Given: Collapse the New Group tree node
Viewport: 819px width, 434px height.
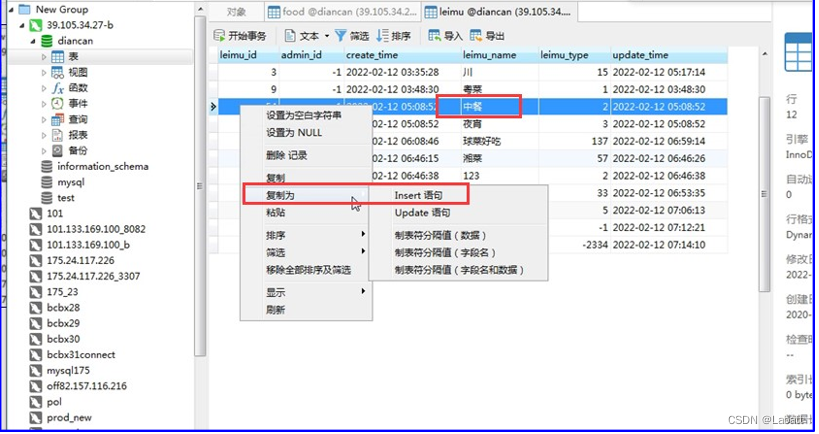Looking at the screenshot, I should pos(10,9).
